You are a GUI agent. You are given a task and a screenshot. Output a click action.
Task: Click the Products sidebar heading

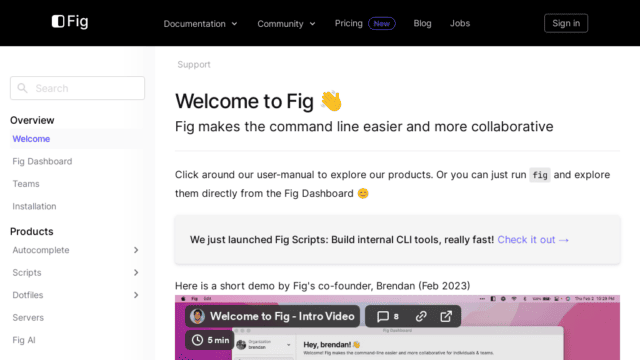click(x=32, y=231)
